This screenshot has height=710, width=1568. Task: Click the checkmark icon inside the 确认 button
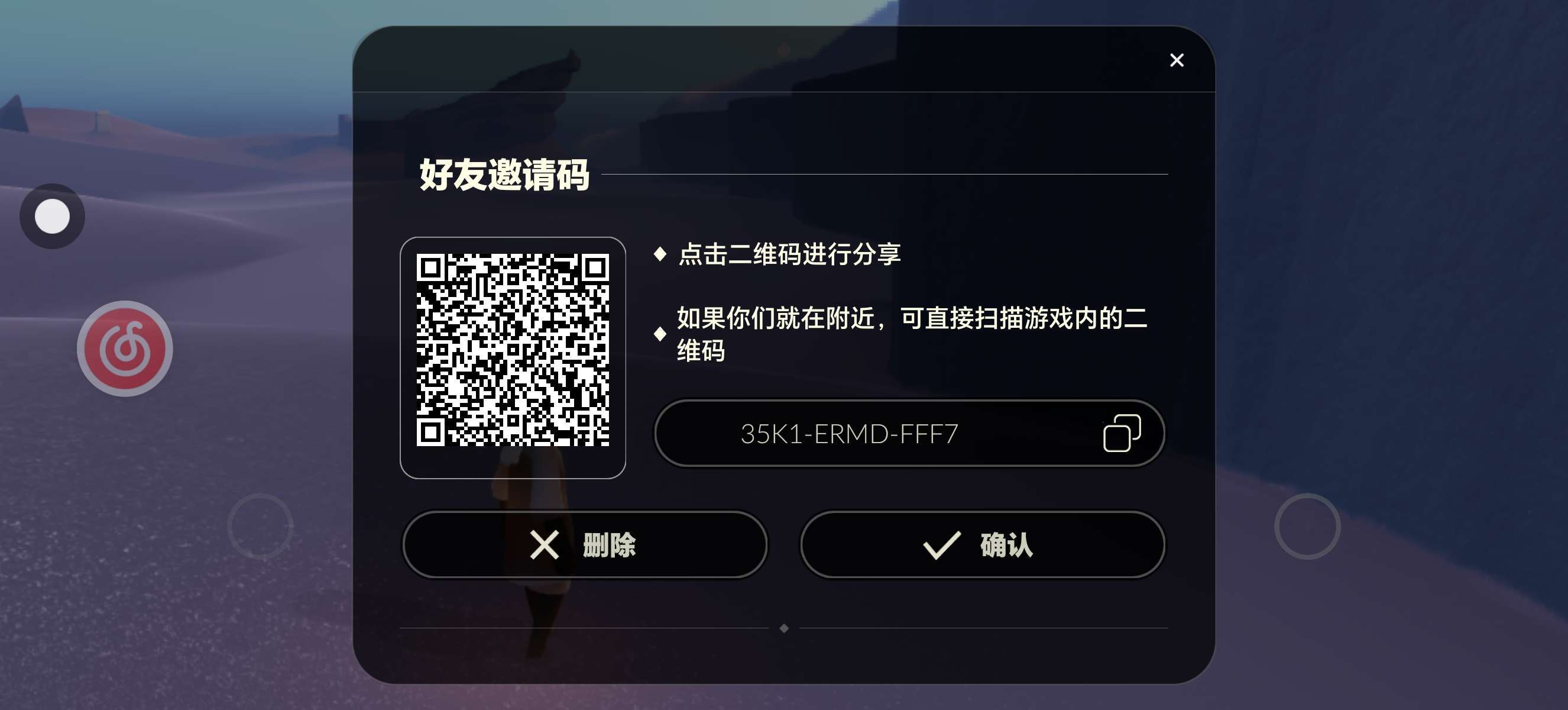coord(942,544)
